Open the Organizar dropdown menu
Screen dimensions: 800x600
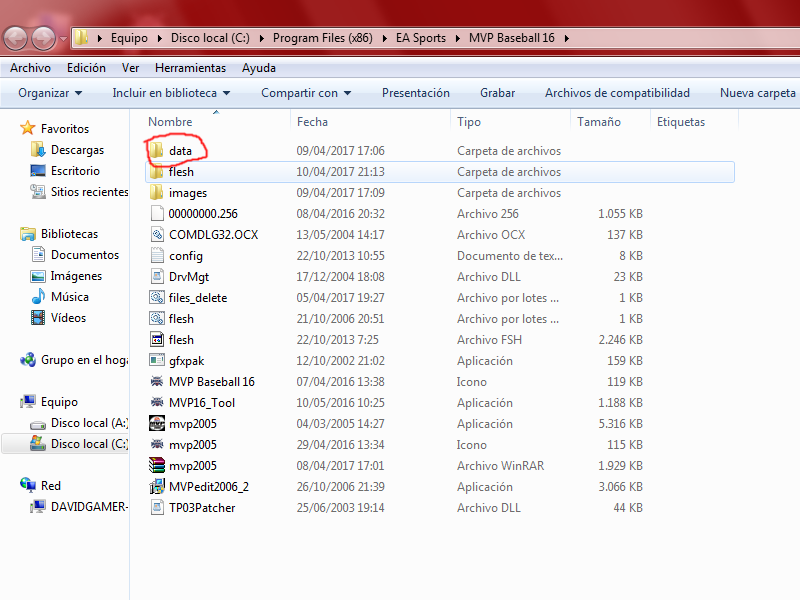tap(50, 93)
